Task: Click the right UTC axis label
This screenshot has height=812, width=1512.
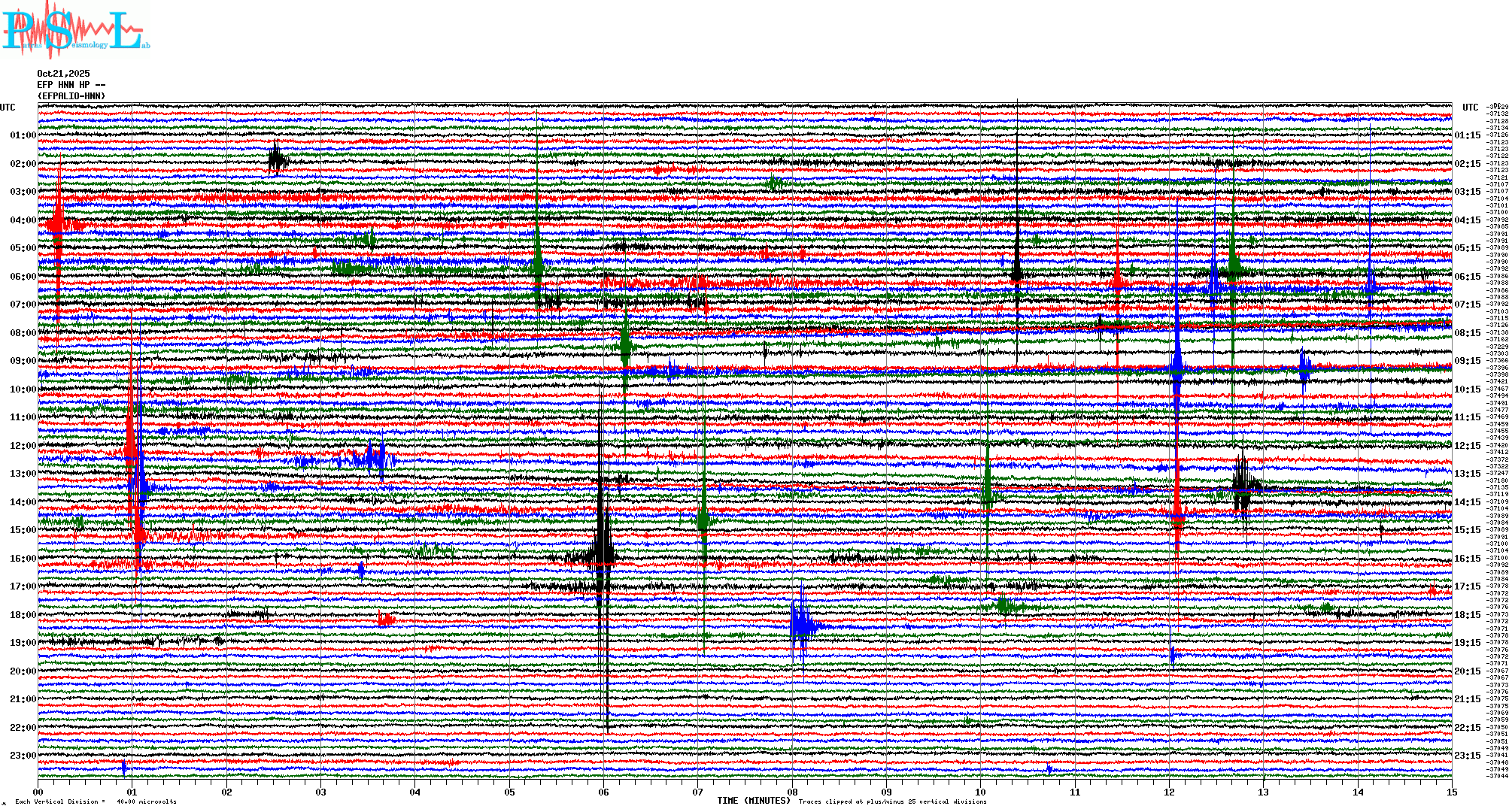Action: tap(1470, 108)
